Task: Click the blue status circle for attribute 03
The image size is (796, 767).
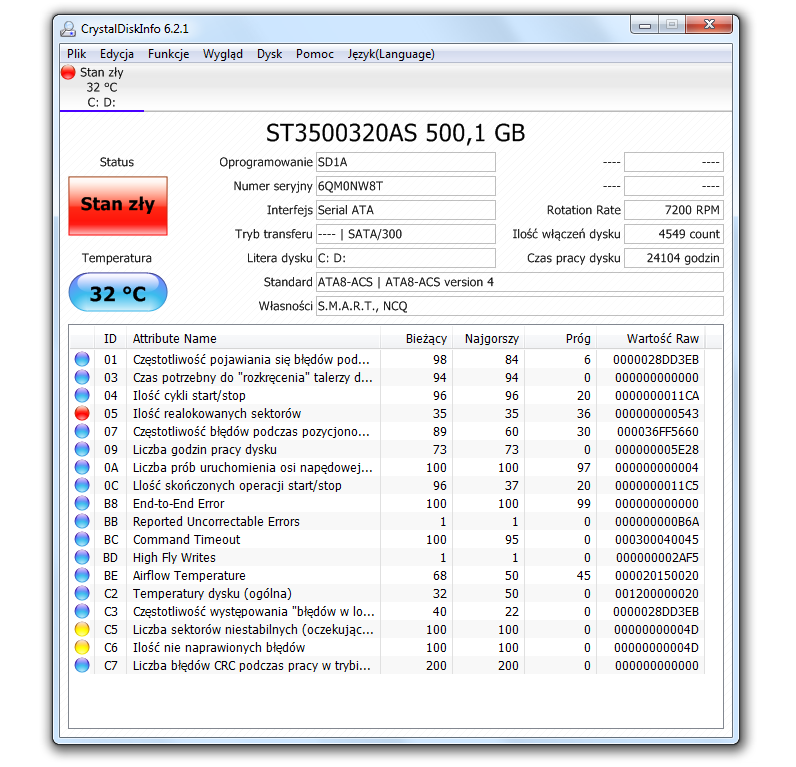Action: click(x=82, y=378)
